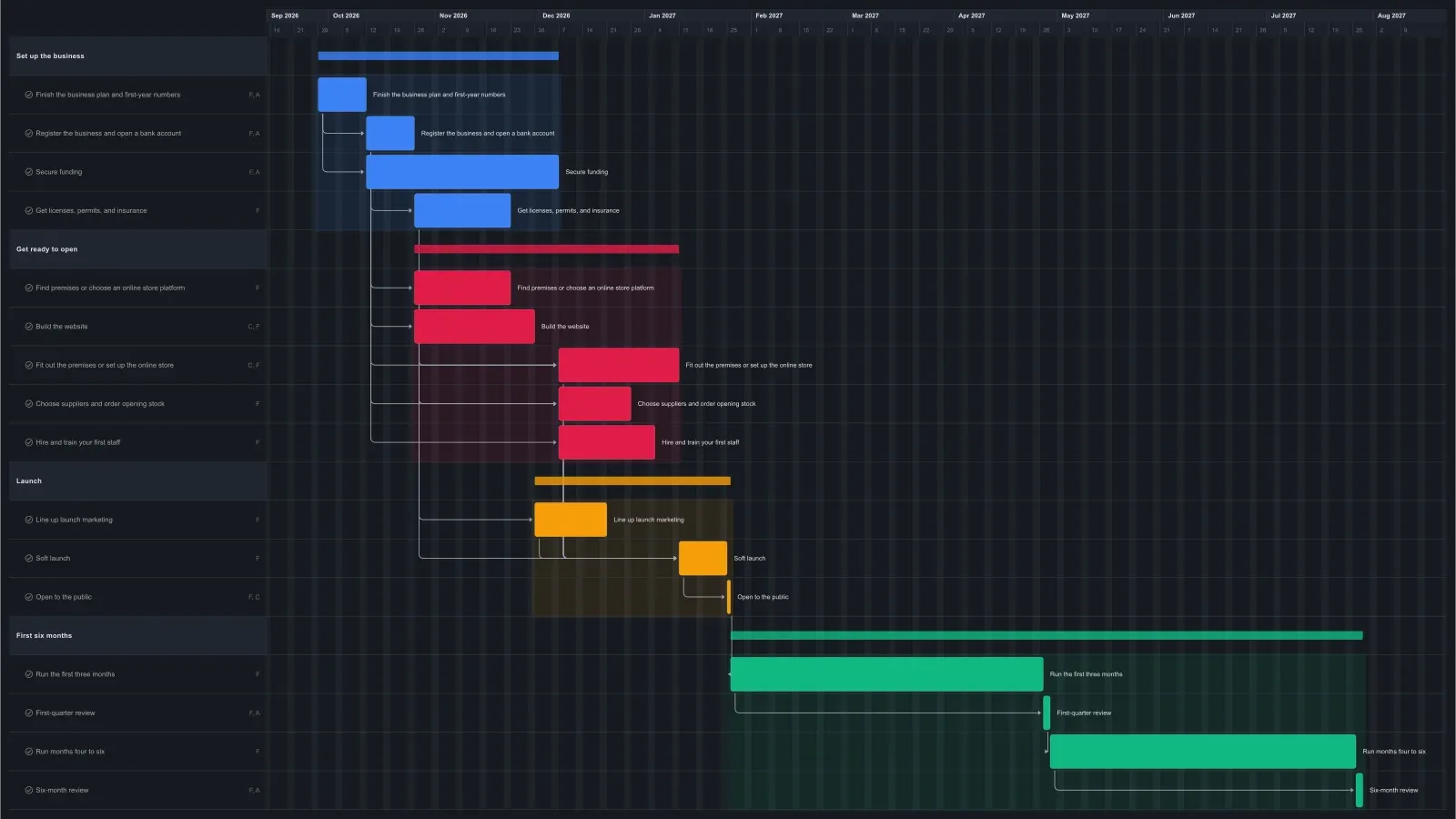Viewport: 1456px width, 819px height.
Task: Click the check circle beside 'Get licenses, permits' row
Action: tap(28, 211)
